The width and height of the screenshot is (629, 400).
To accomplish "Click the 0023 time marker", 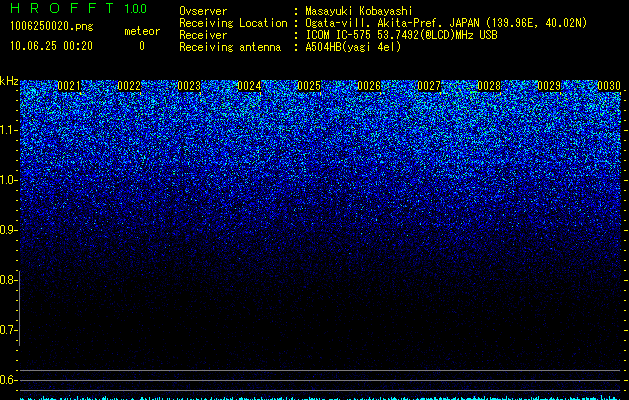I will (189, 86).
